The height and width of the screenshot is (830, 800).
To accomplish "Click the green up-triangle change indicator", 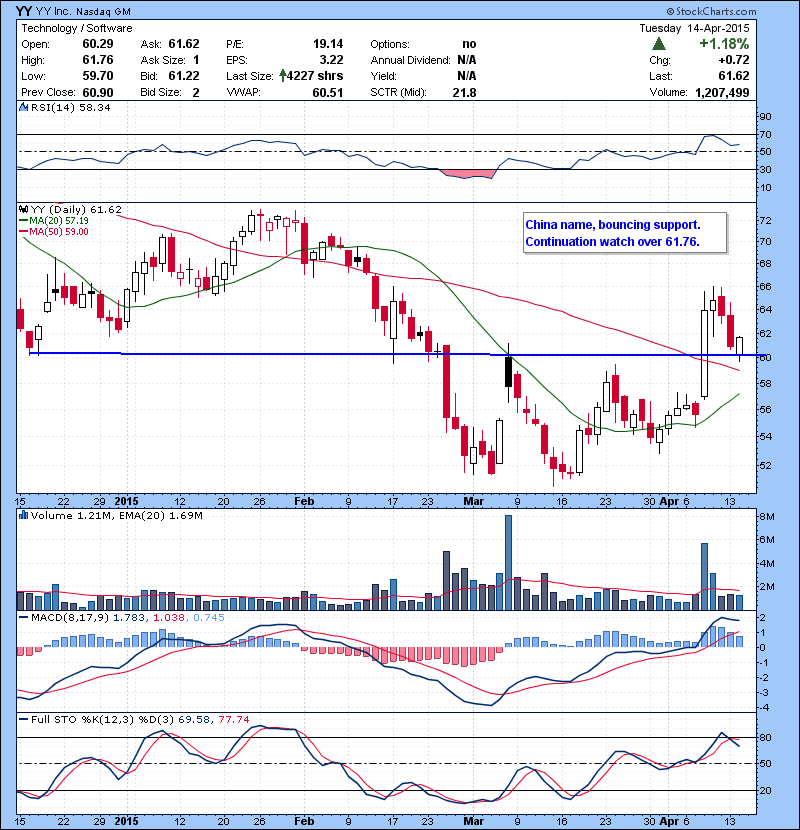I will (x=659, y=43).
